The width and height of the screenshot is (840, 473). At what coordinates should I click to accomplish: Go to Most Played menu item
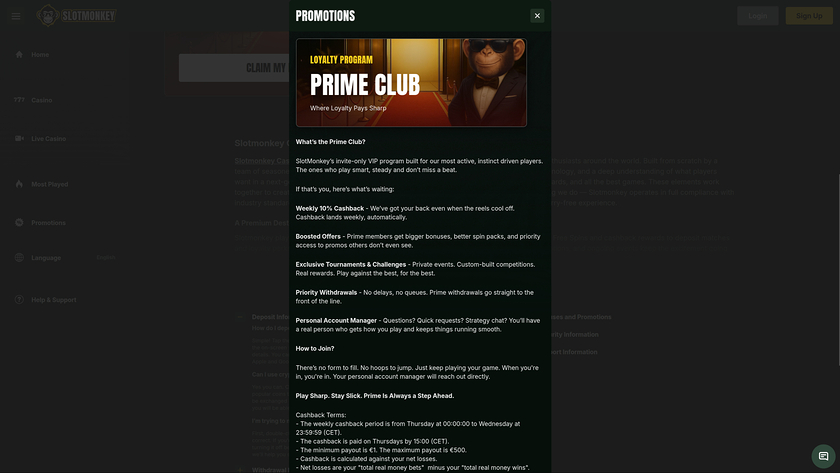click(49, 184)
